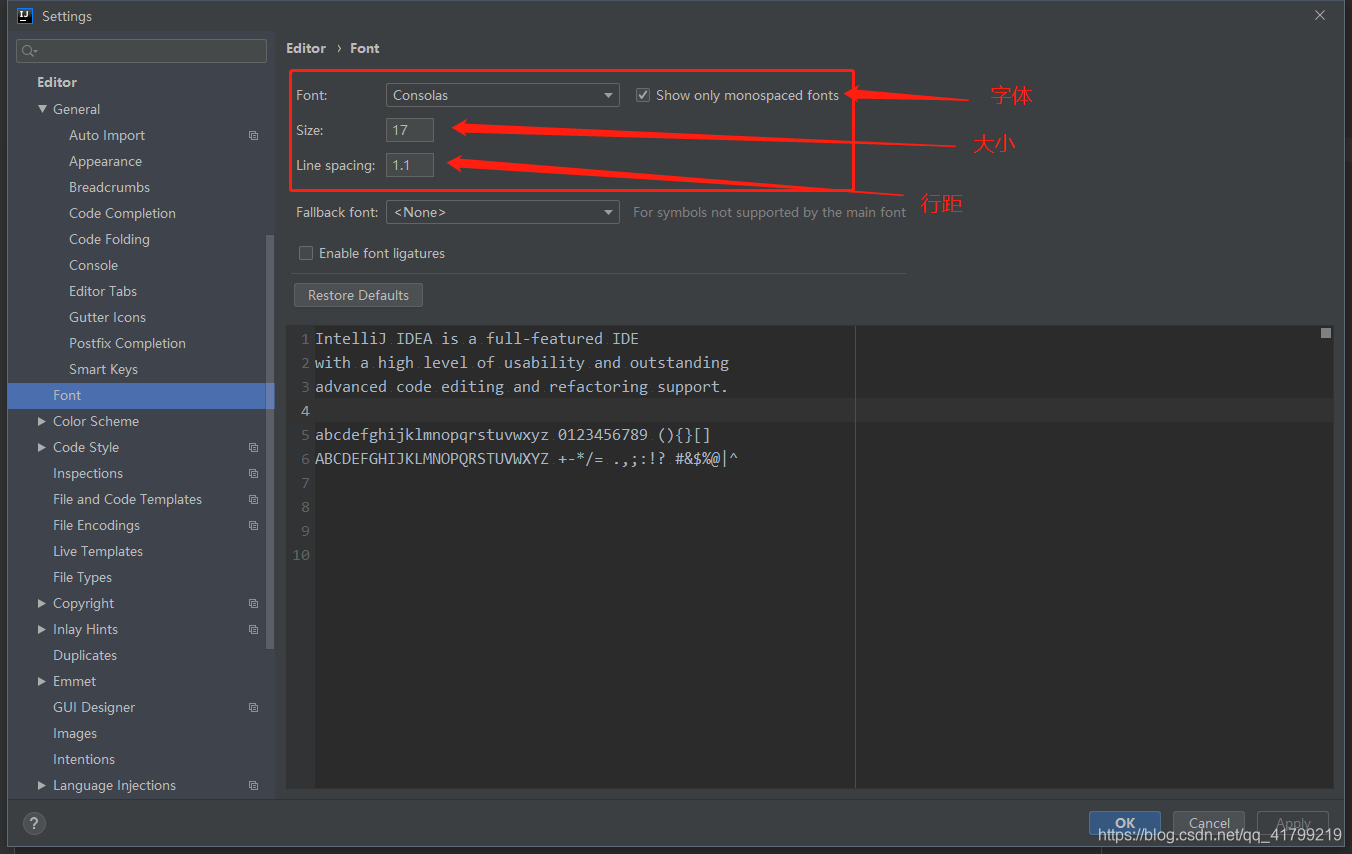This screenshot has height=854, width=1352.
Task: Select Appearance settings page
Action: pos(105,161)
